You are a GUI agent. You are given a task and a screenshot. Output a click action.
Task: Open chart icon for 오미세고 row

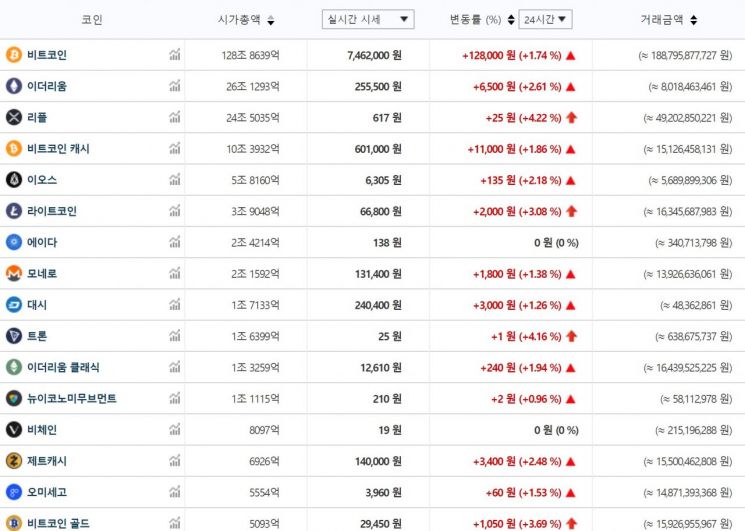[x=175, y=492]
